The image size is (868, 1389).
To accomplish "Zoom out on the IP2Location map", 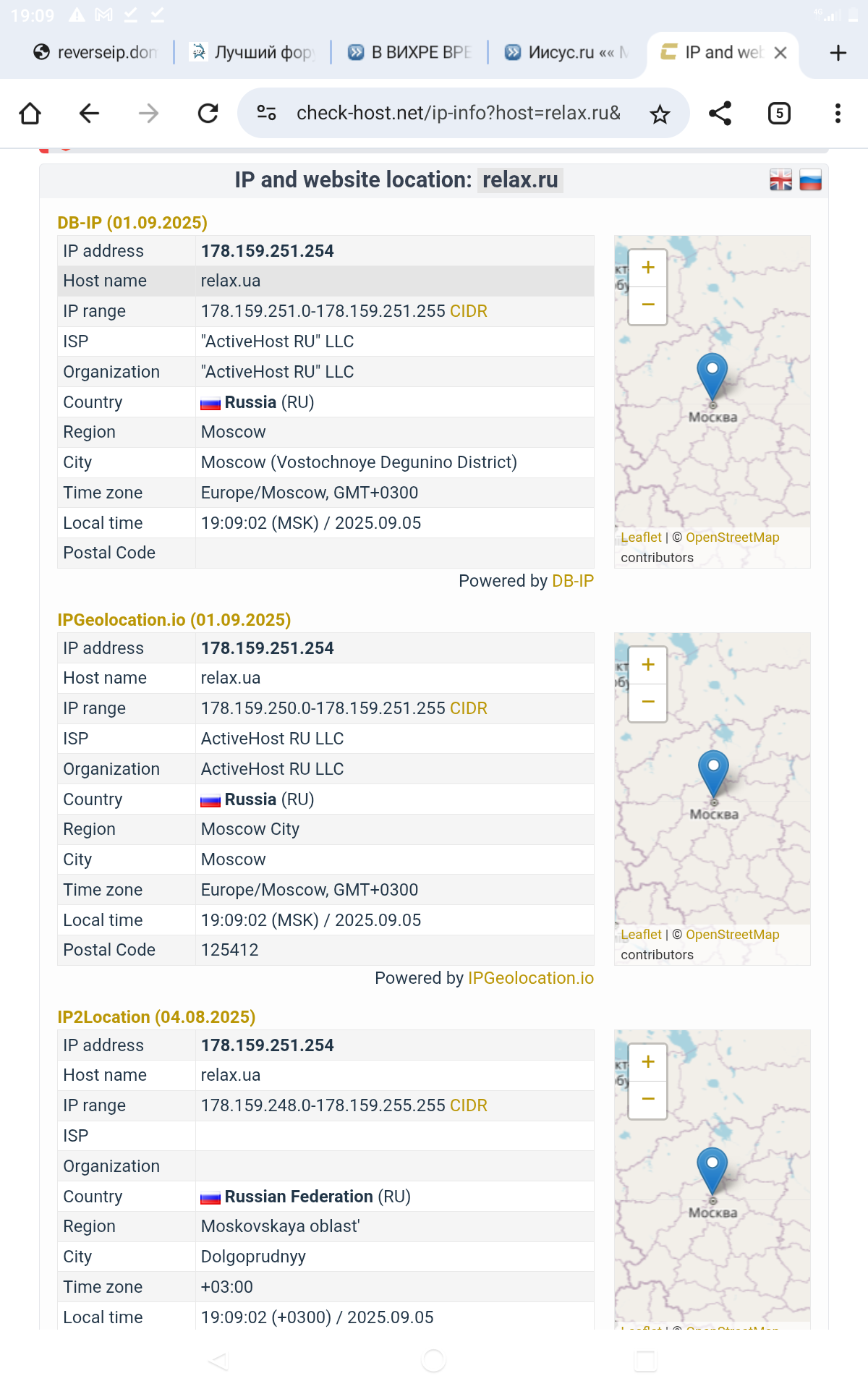I will 648,1100.
